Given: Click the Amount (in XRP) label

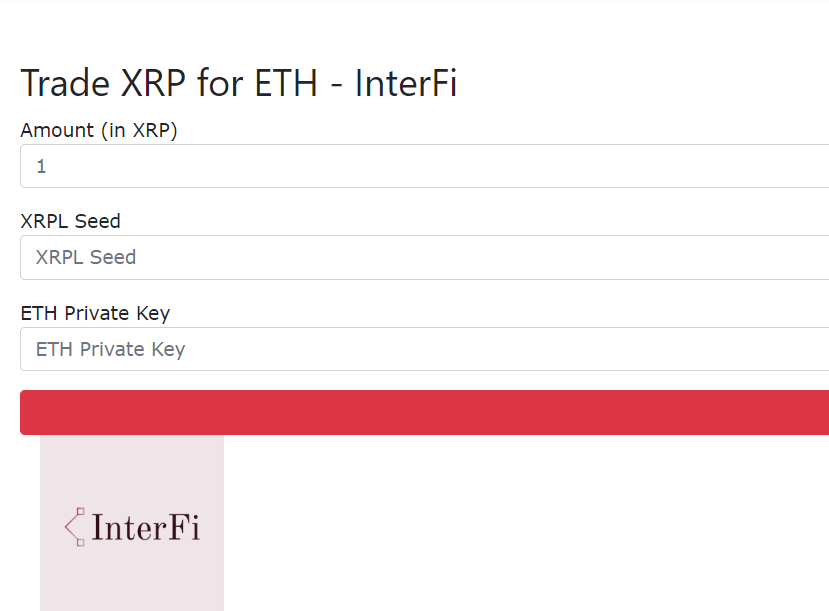Looking at the screenshot, I should (x=98, y=130).
